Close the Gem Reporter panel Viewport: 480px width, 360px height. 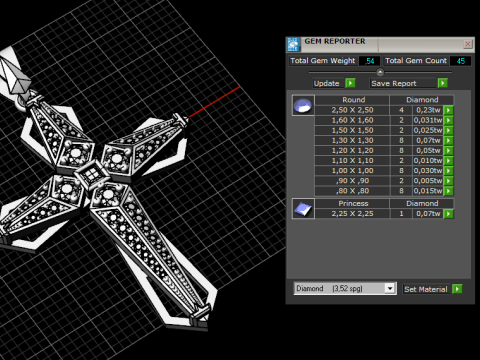click(468, 44)
